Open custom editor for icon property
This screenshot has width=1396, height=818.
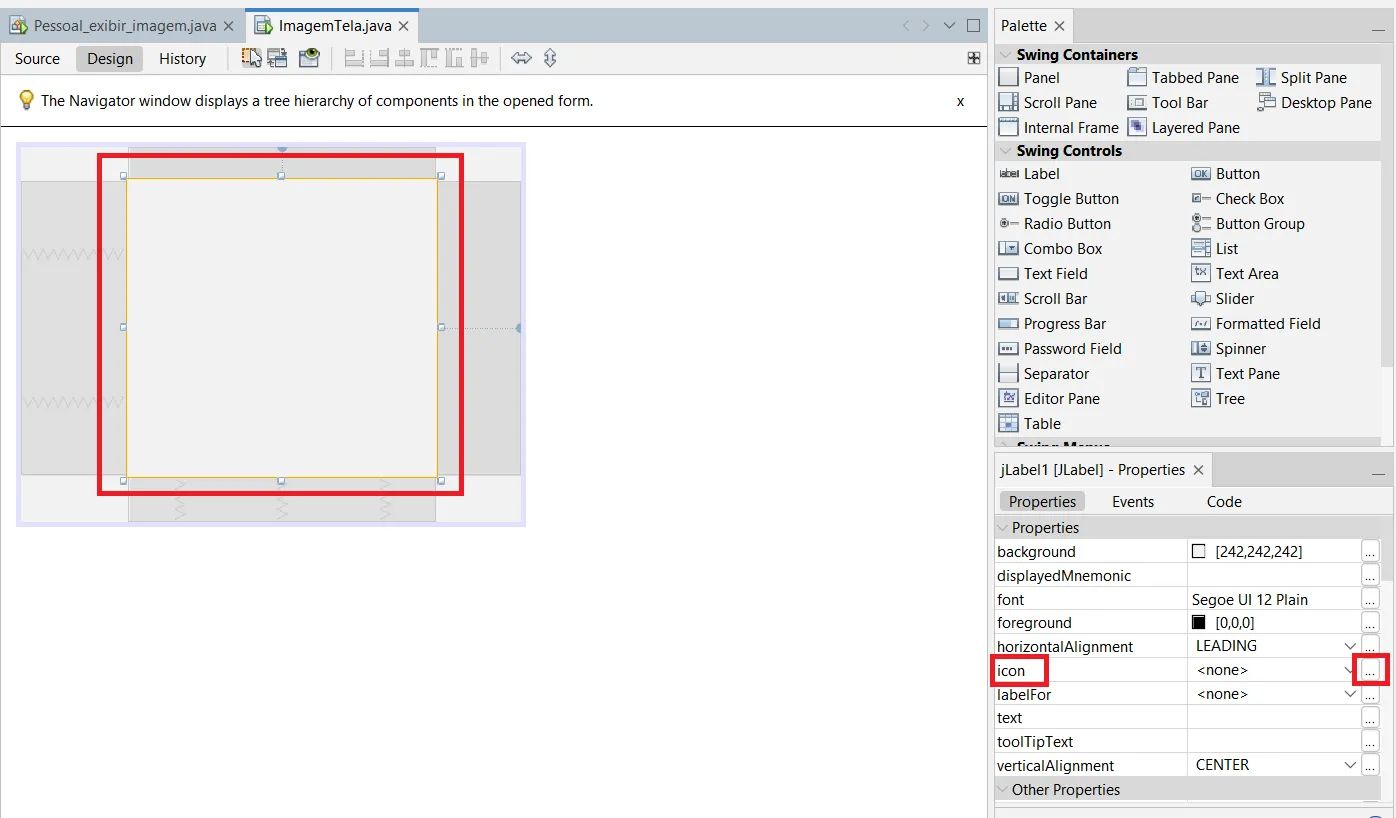[1370, 670]
